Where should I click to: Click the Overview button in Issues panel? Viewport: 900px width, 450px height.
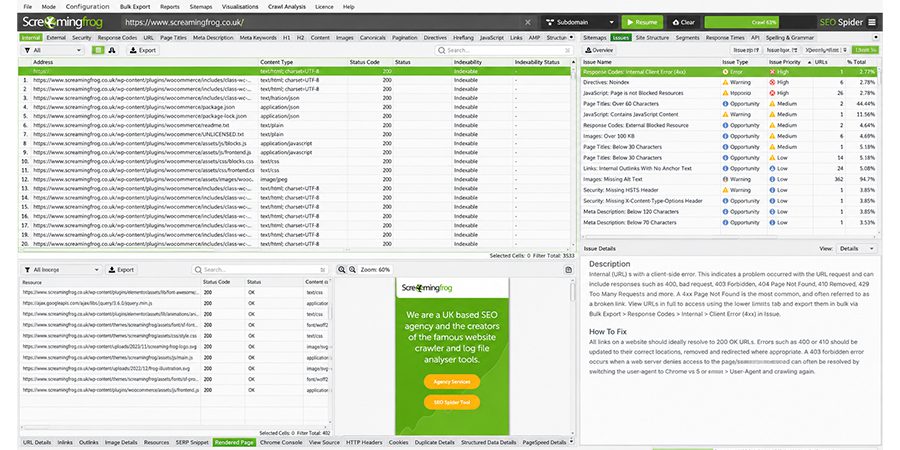click(600, 51)
